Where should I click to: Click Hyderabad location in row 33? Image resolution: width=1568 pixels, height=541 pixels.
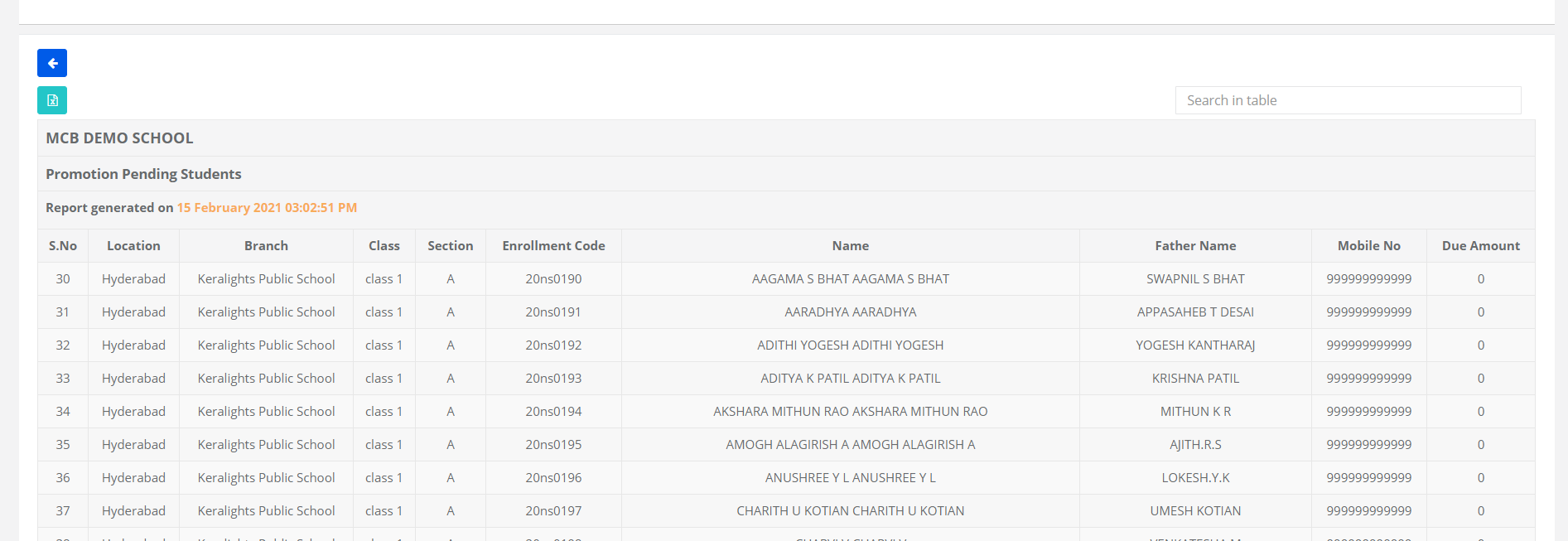(x=133, y=379)
